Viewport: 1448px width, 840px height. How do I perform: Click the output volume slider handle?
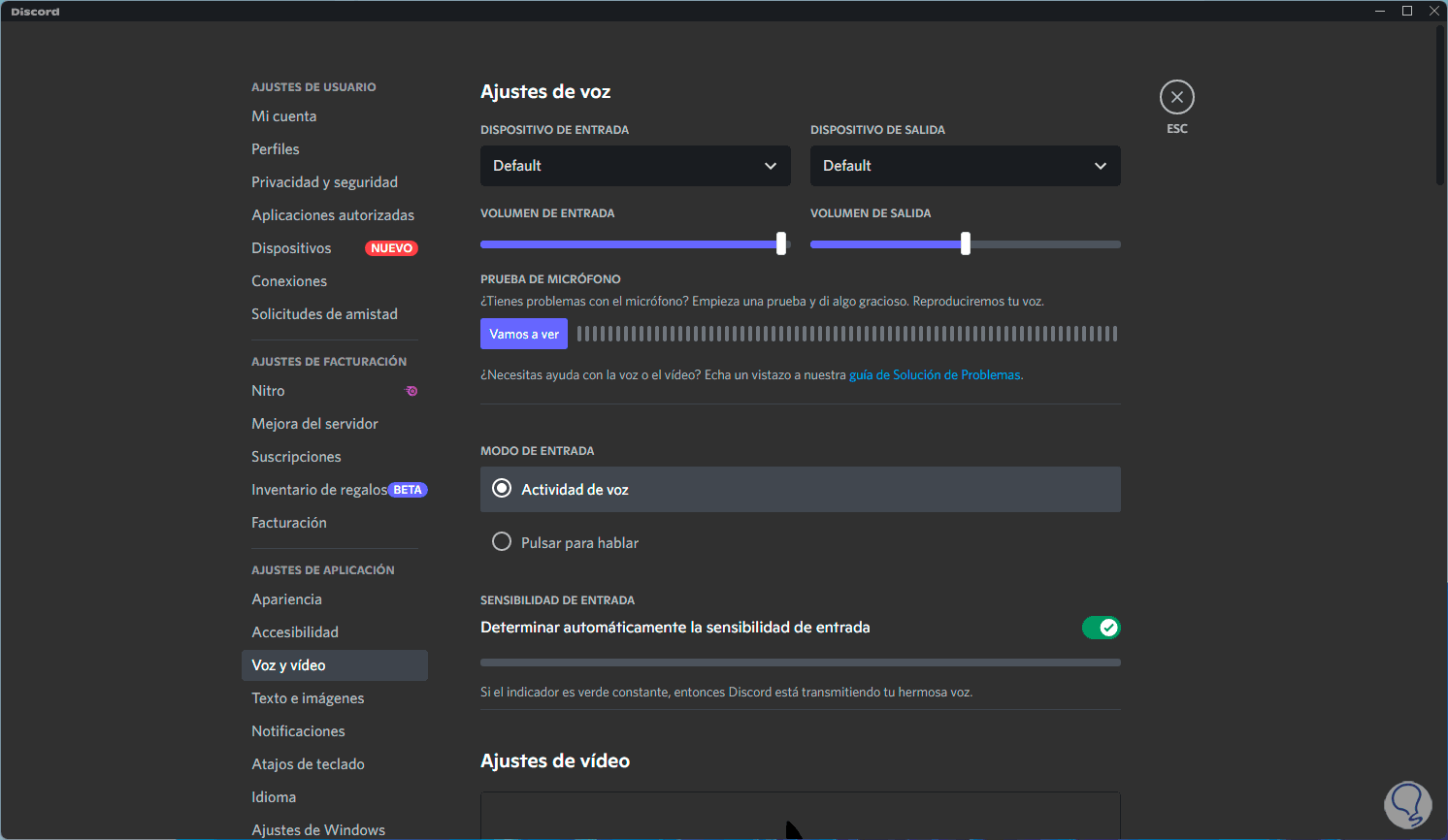(x=966, y=244)
